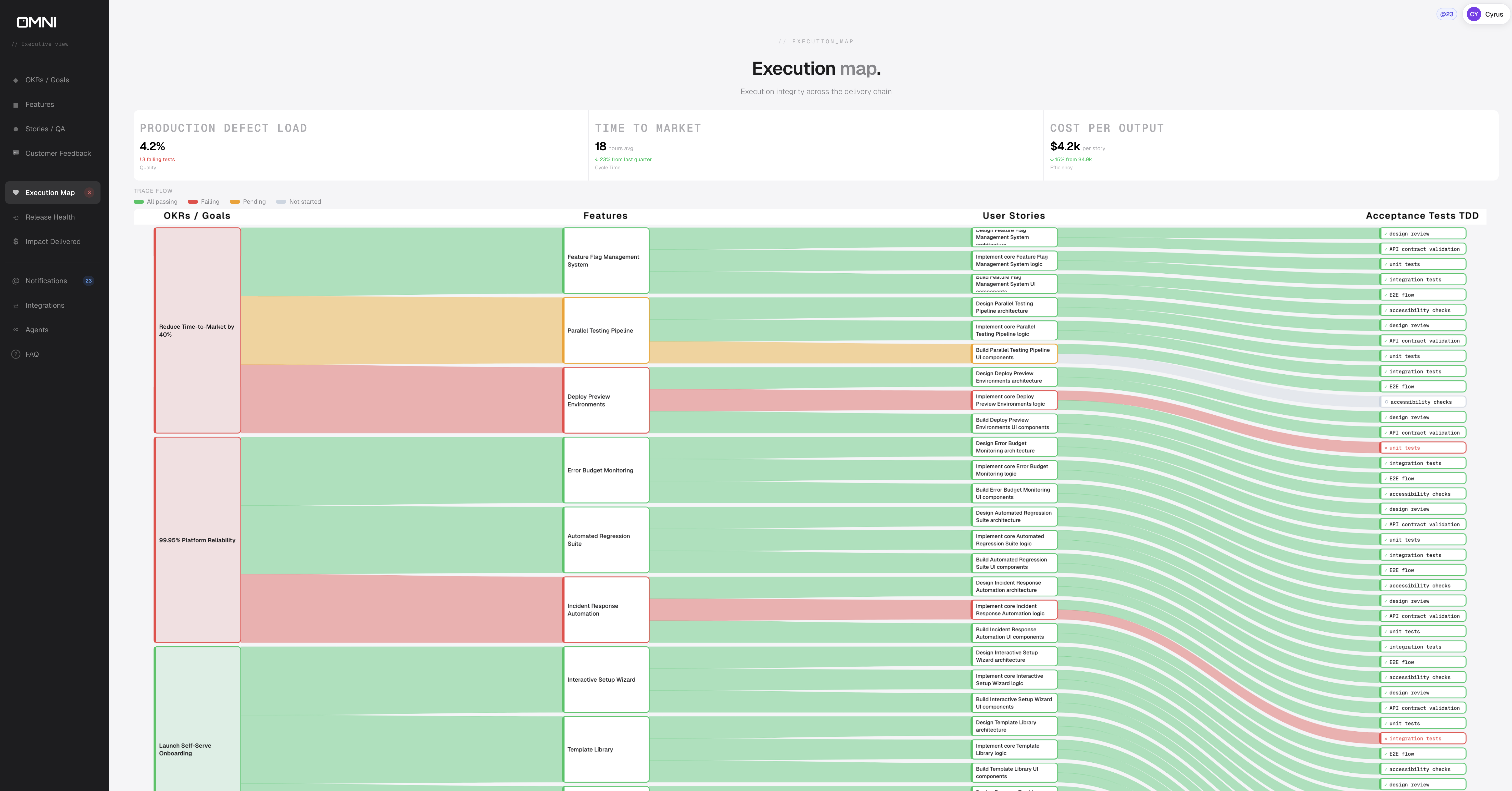
Task: Click the OKRs / Goals diamond icon
Action: (x=16, y=80)
